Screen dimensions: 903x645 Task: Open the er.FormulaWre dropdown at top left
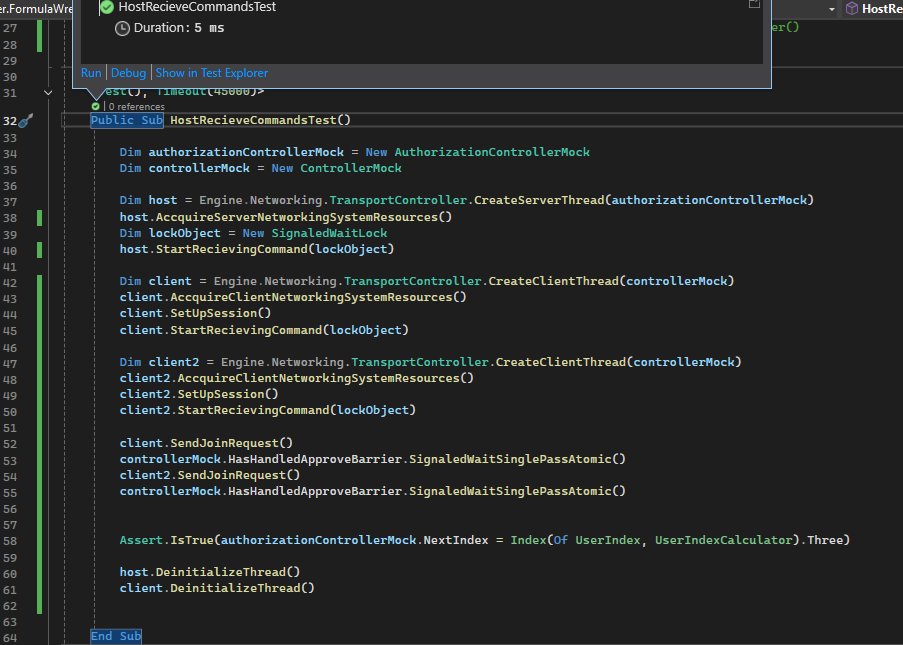[x=38, y=8]
